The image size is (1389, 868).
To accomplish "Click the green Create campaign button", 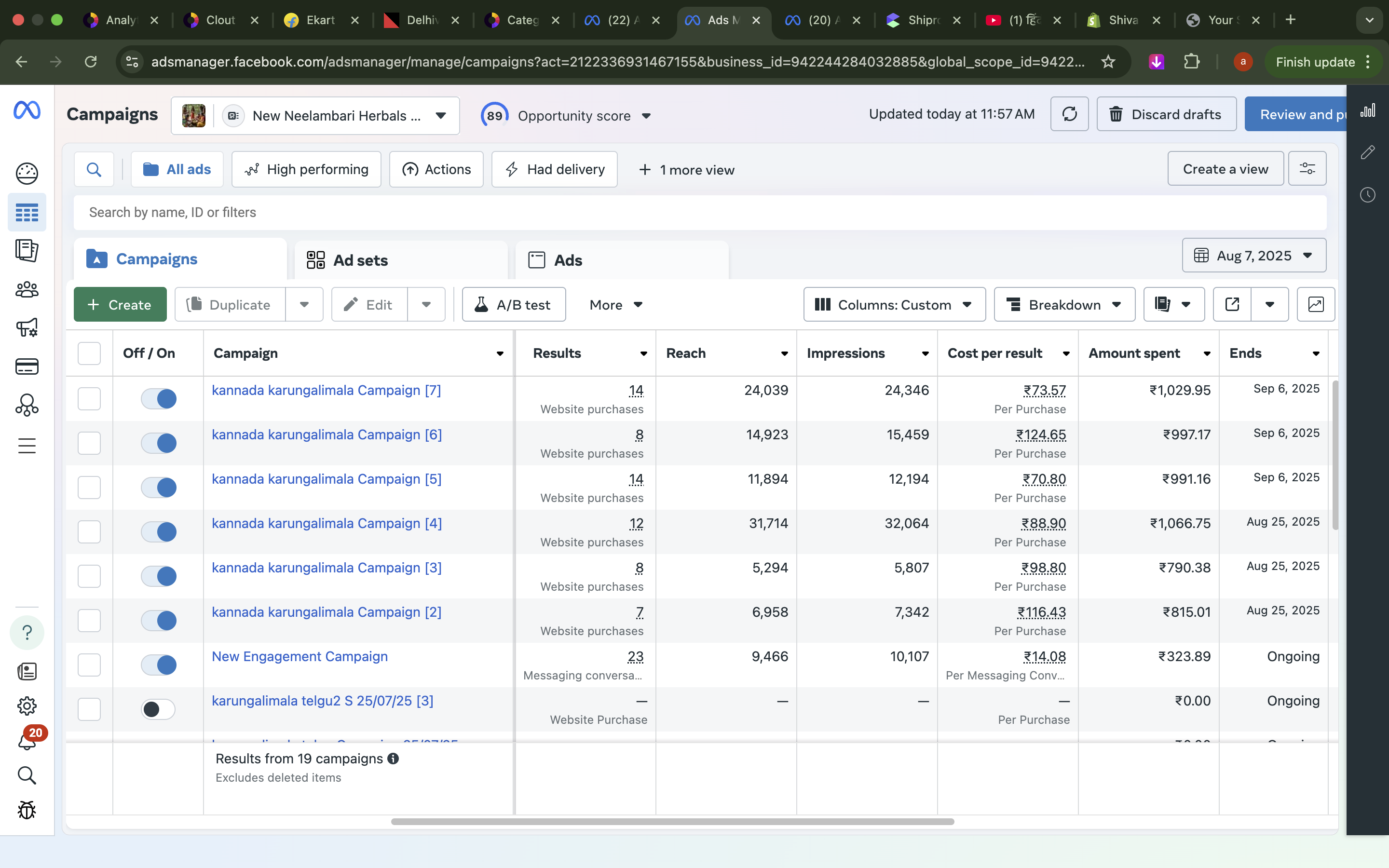I will (120, 304).
